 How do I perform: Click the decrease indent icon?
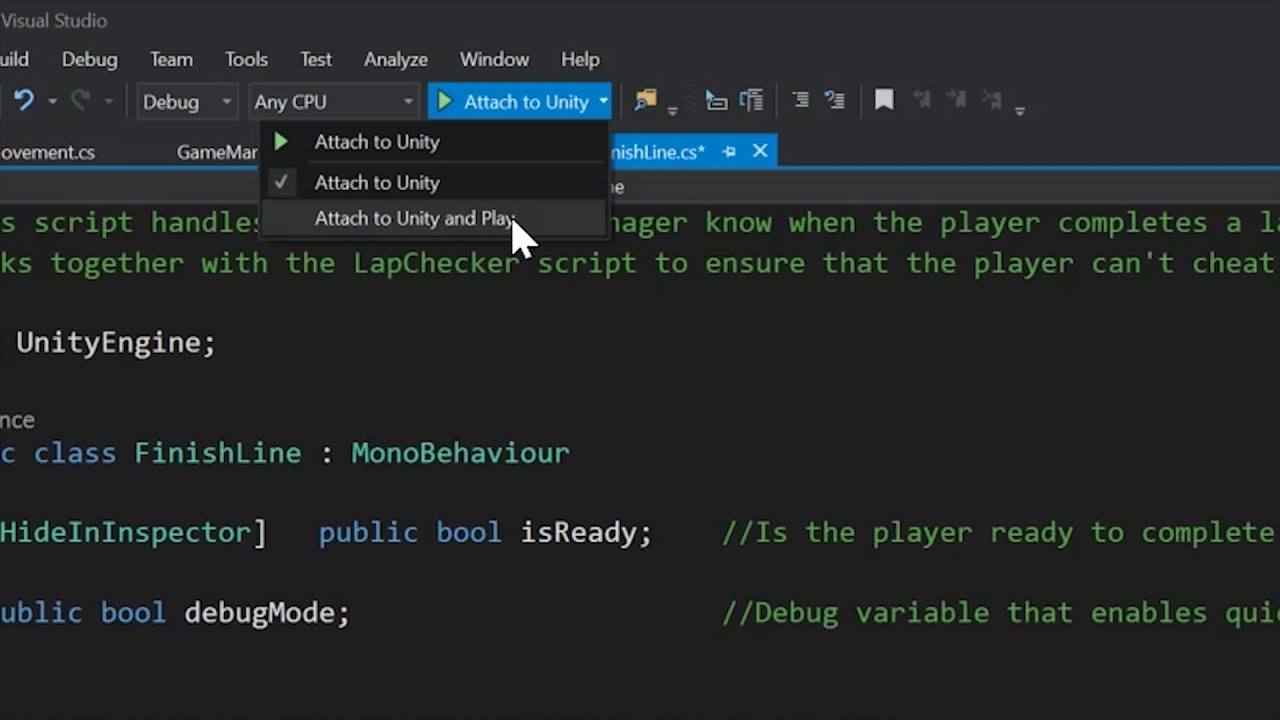tap(801, 100)
